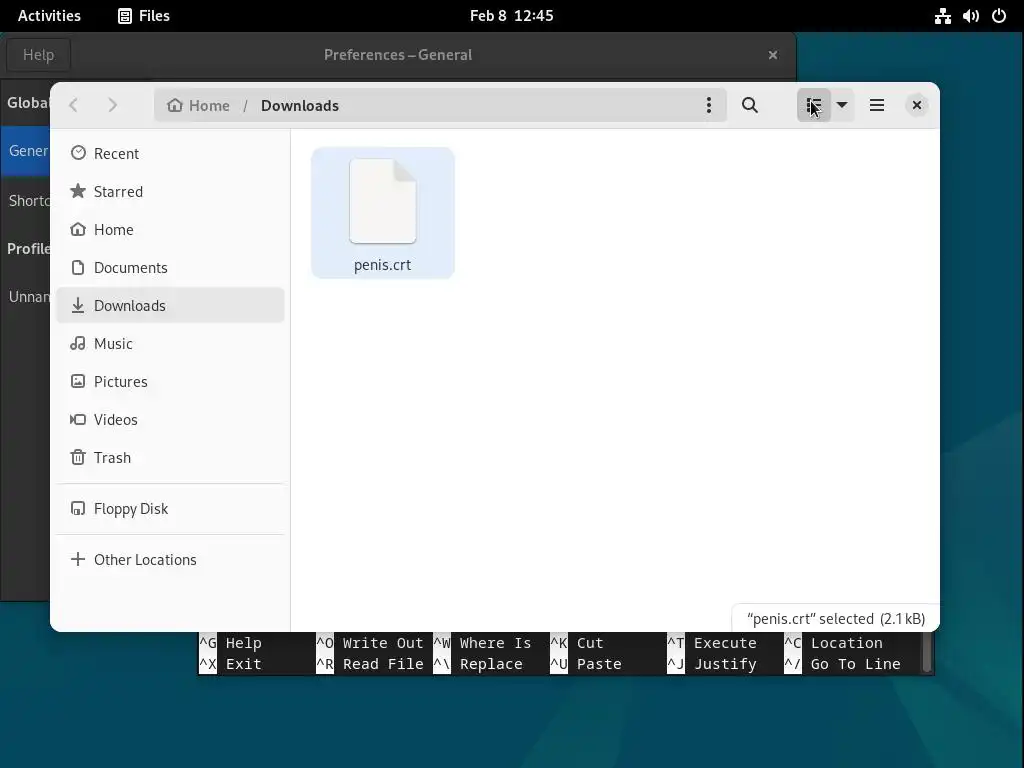Close the Preferences – General window

[773, 55]
